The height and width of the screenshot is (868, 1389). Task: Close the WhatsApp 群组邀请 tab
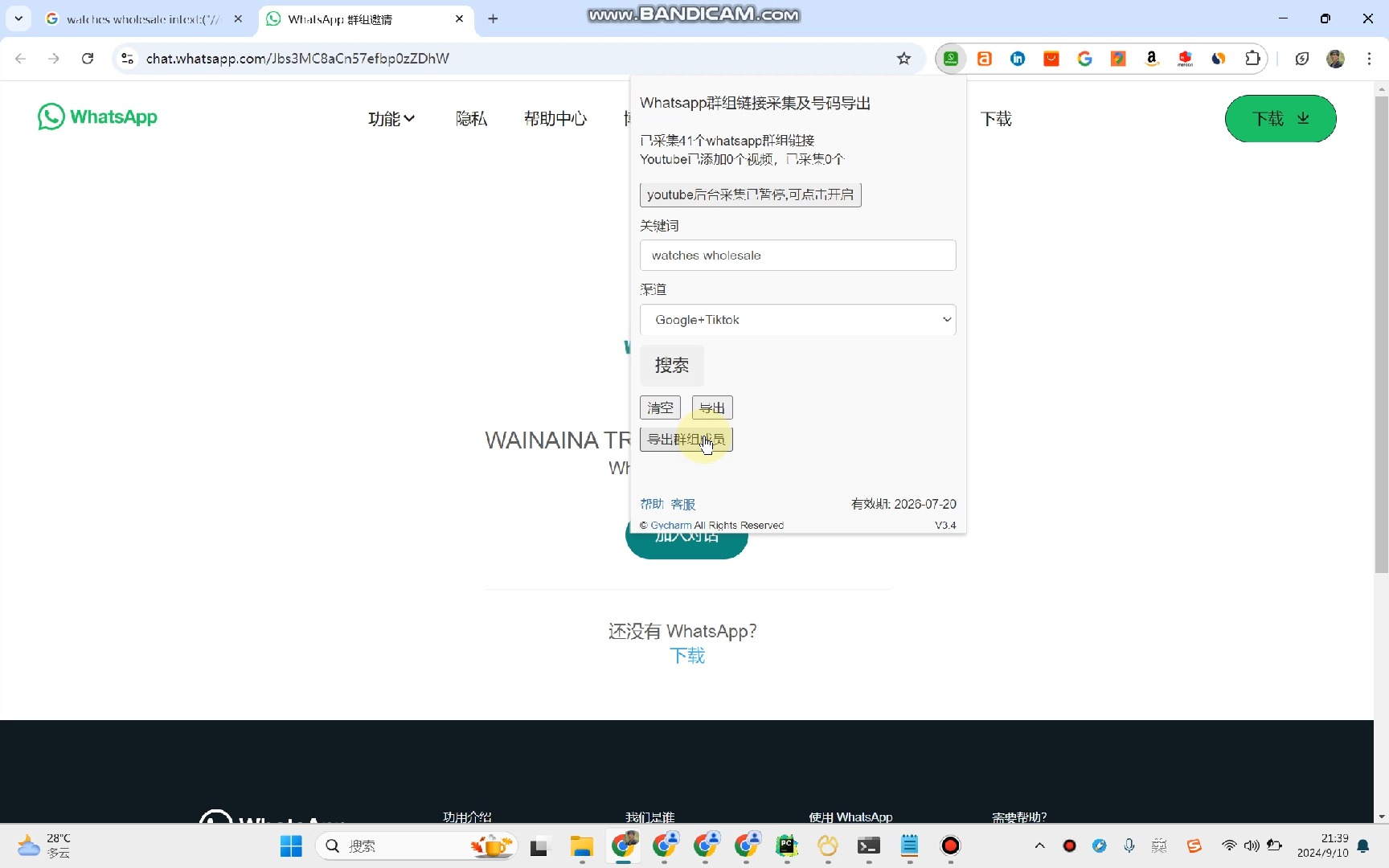tap(459, 18)
